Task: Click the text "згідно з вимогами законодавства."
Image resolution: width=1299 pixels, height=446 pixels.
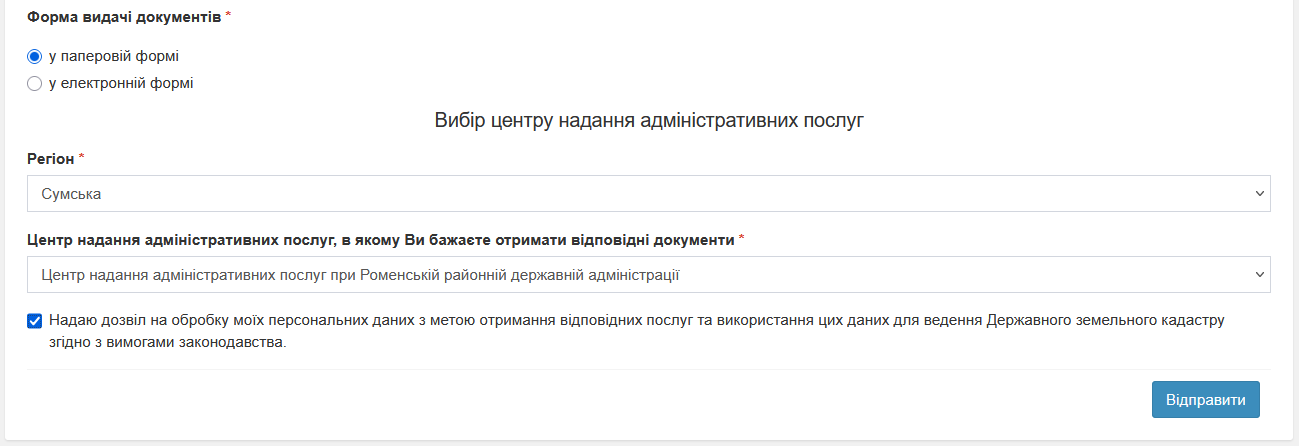Action: click(x=167, y=342)
